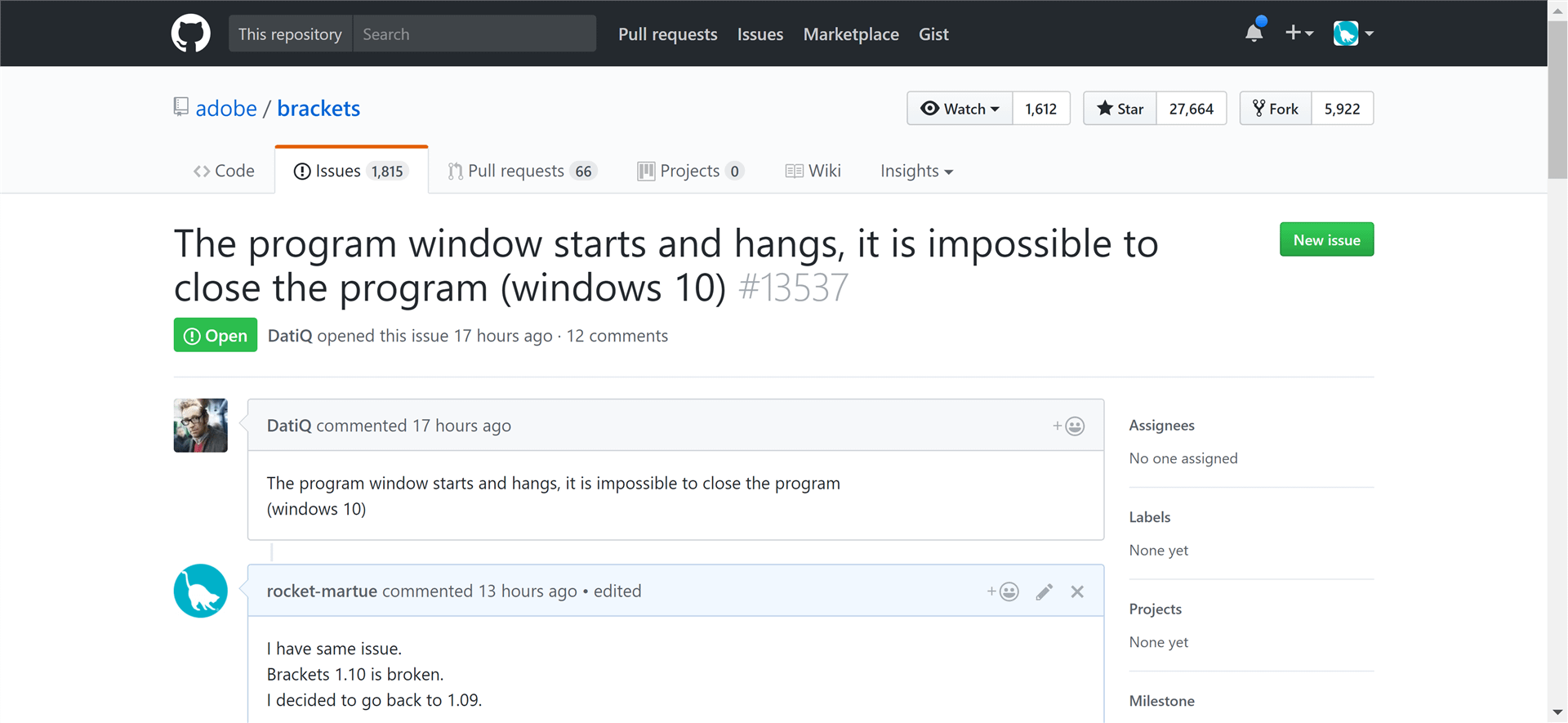Viewport: 1568px width, 723px height.
Task: Switch to the Code tab
Action: (224, 171)
